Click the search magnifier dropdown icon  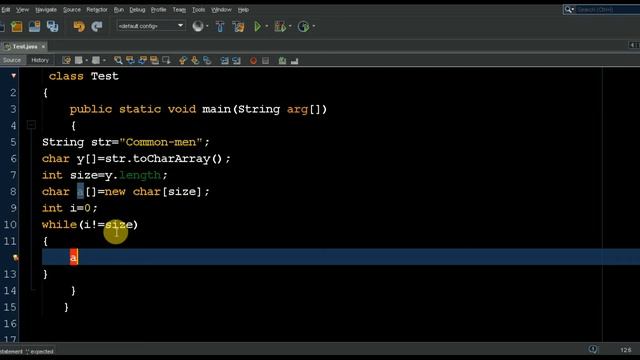(x=569, y=9)
